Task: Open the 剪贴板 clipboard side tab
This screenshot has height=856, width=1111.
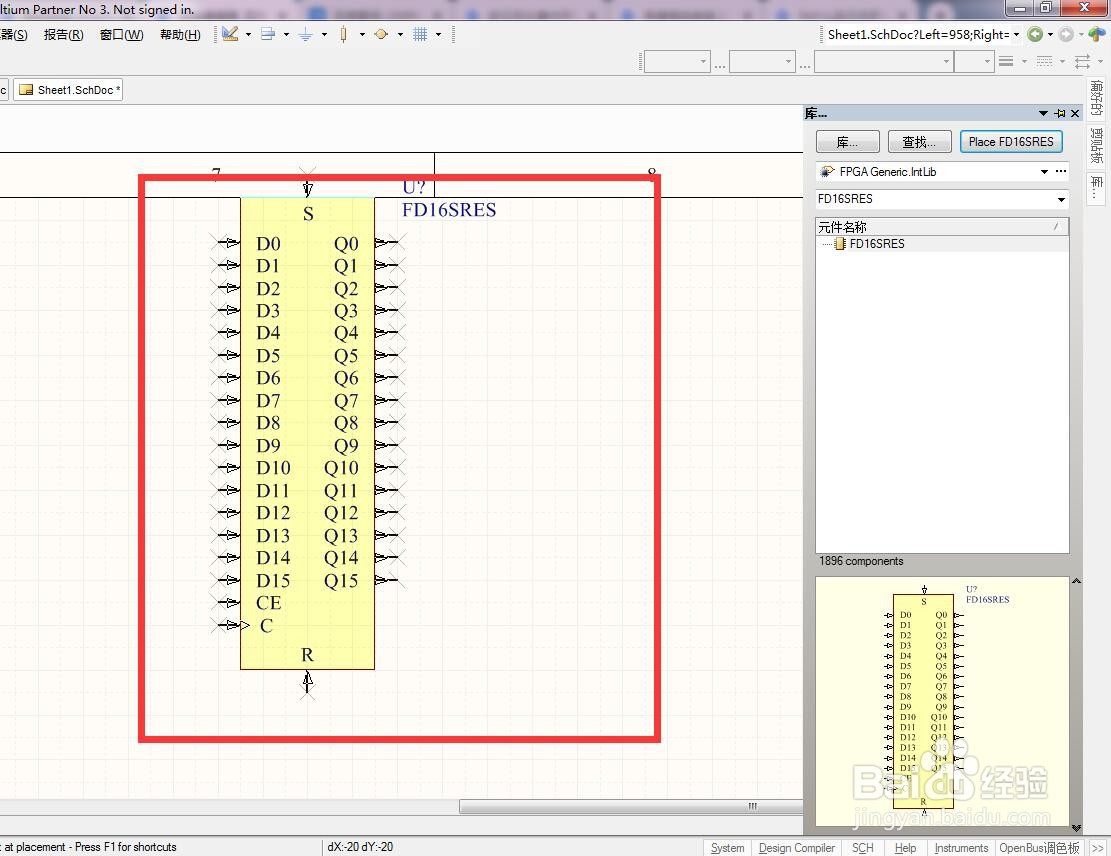Action: click(x=1097, y=146)
